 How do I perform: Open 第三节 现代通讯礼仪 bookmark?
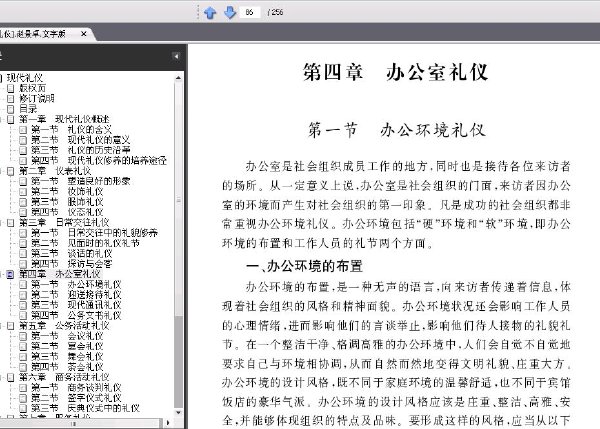tap(76, 305)
